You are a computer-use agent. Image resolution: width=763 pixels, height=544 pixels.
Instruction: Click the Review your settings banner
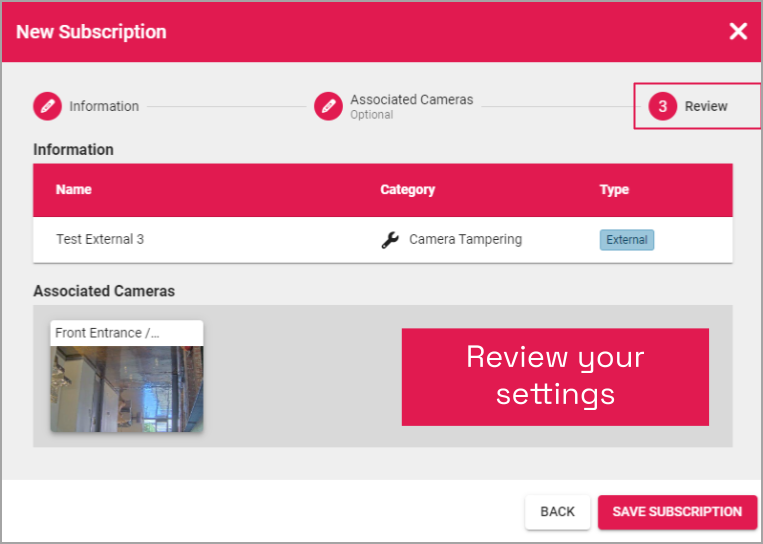point(555,376)
